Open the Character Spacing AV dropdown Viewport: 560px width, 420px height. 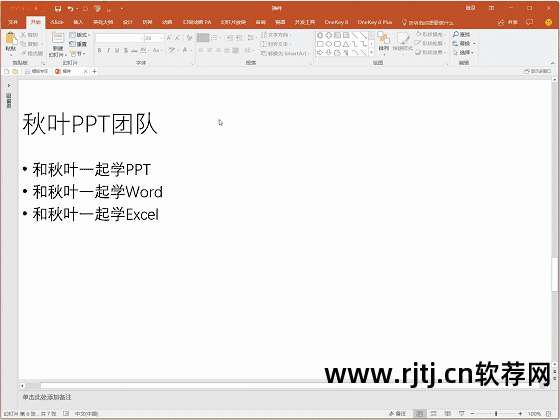144,51
